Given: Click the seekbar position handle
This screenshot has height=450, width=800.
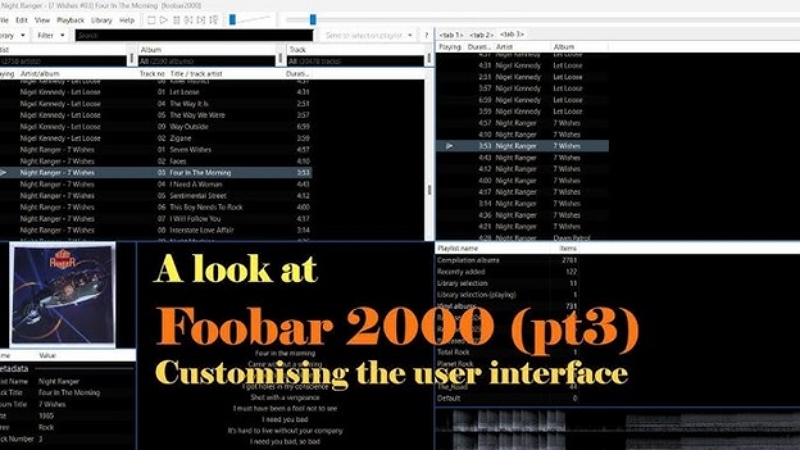Looking at the screenshot, I should (x=313, y=19).
